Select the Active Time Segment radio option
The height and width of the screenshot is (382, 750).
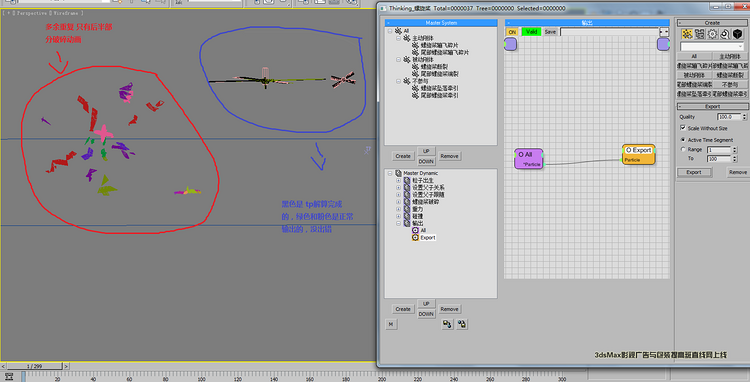pyautogui.click(x=683, y=140)
